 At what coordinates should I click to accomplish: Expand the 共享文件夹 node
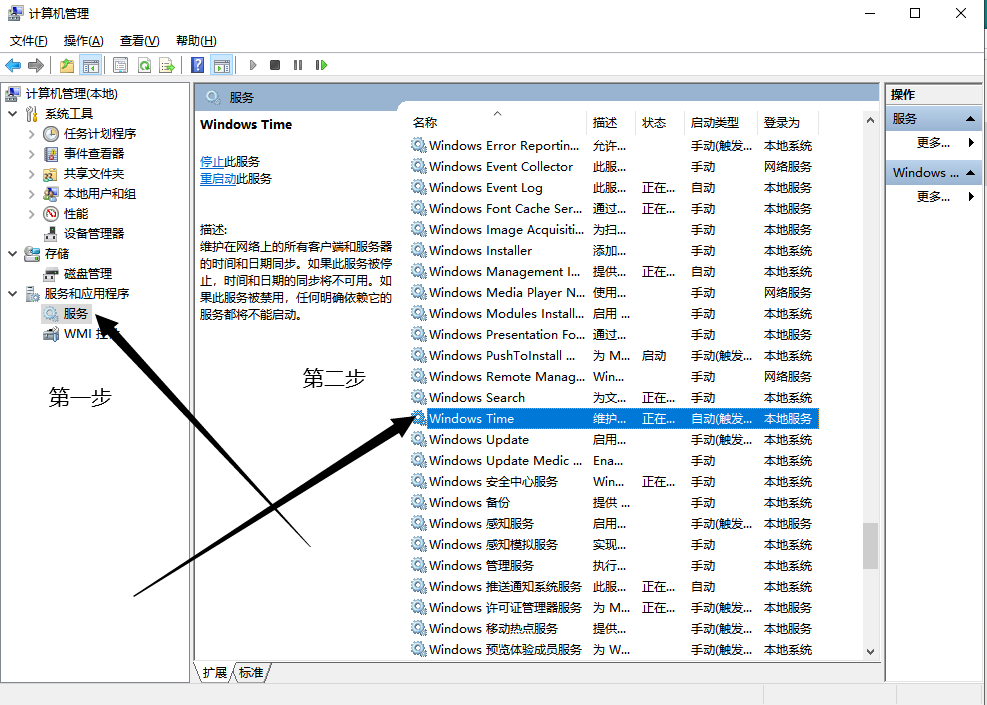[31, 174]
